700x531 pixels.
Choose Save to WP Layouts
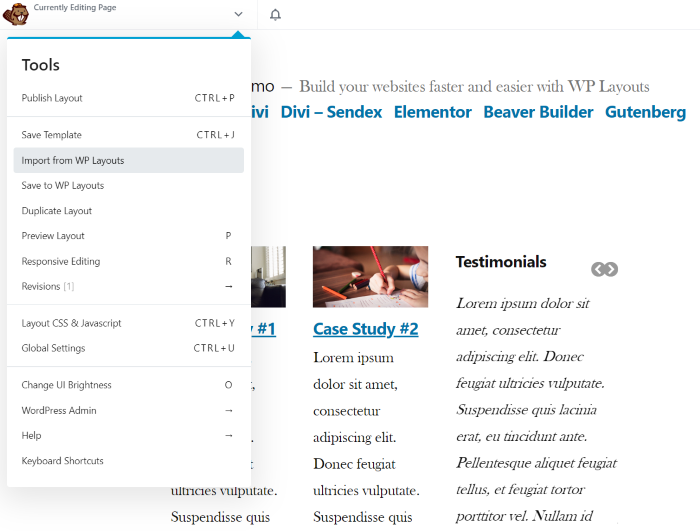(129, 185)
